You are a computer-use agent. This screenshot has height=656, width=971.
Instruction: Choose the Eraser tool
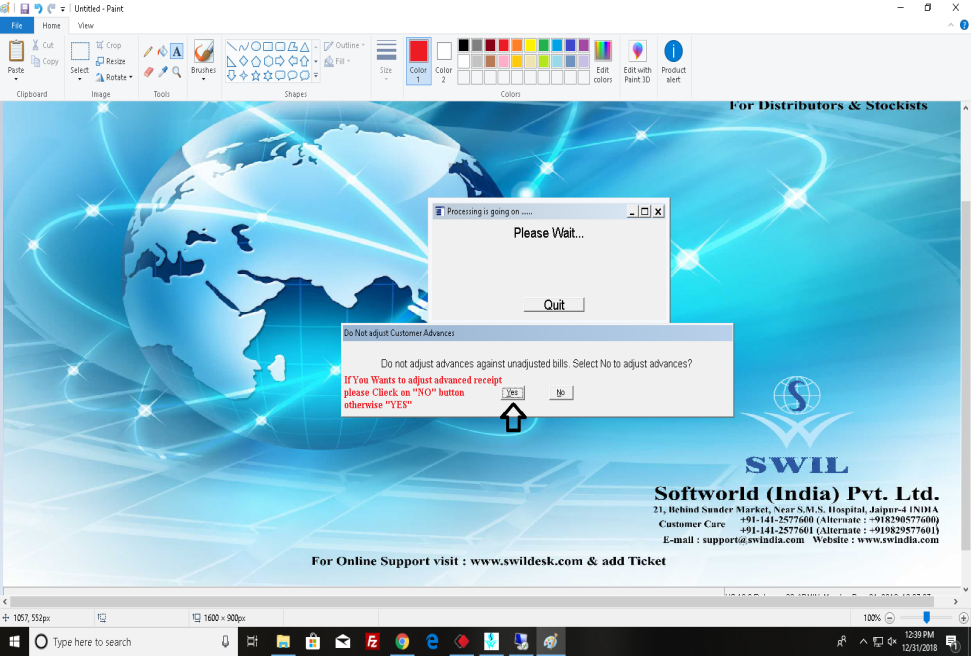148,72
